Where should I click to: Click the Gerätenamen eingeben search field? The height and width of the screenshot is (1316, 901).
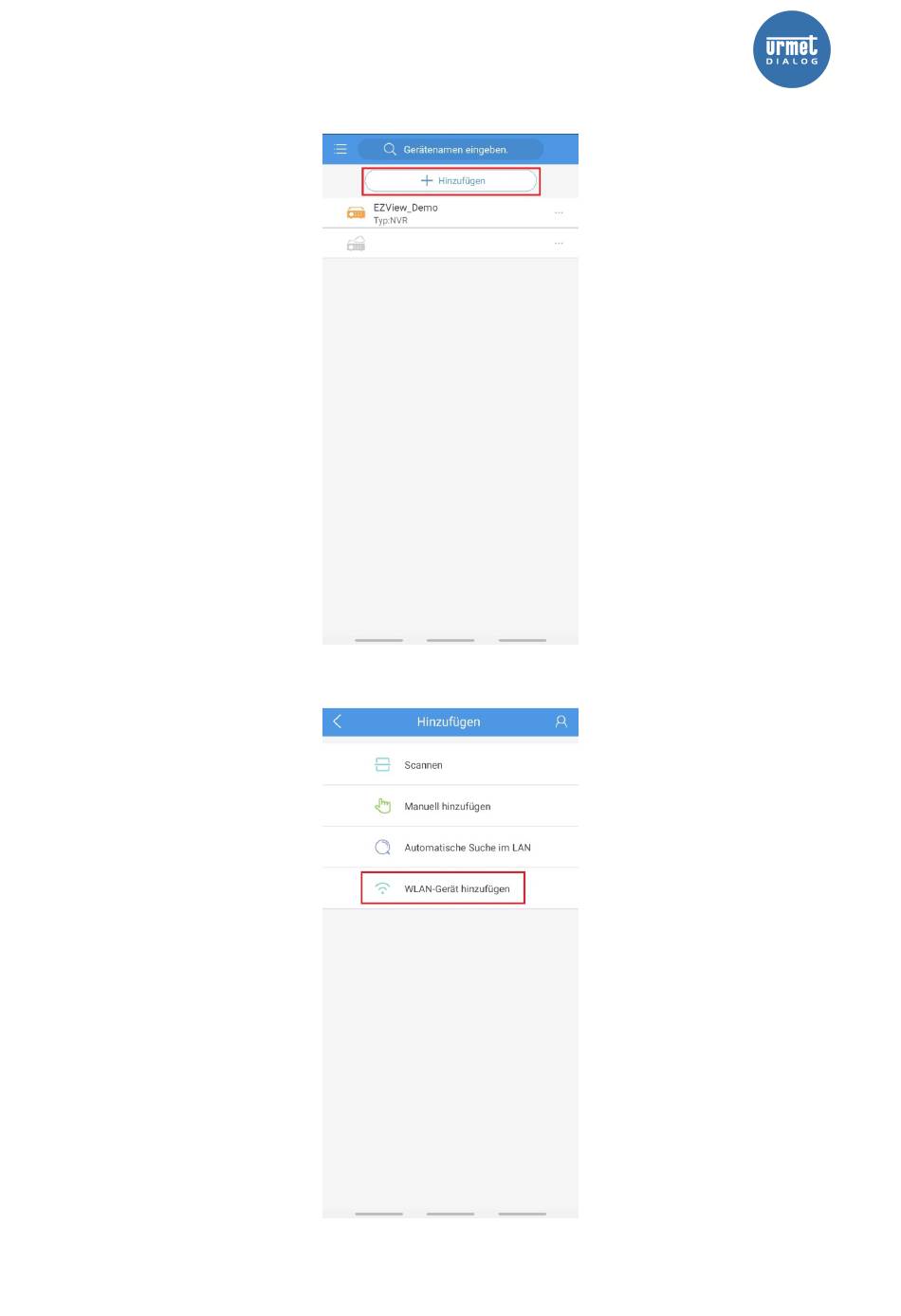450,149
